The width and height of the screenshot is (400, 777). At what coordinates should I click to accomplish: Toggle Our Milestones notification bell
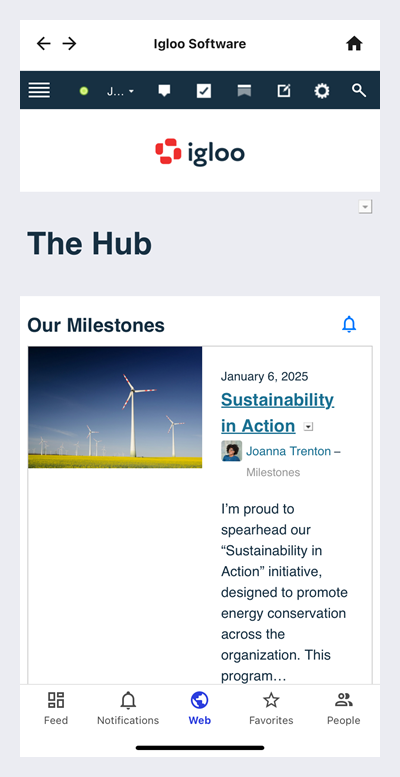(349, 324)
